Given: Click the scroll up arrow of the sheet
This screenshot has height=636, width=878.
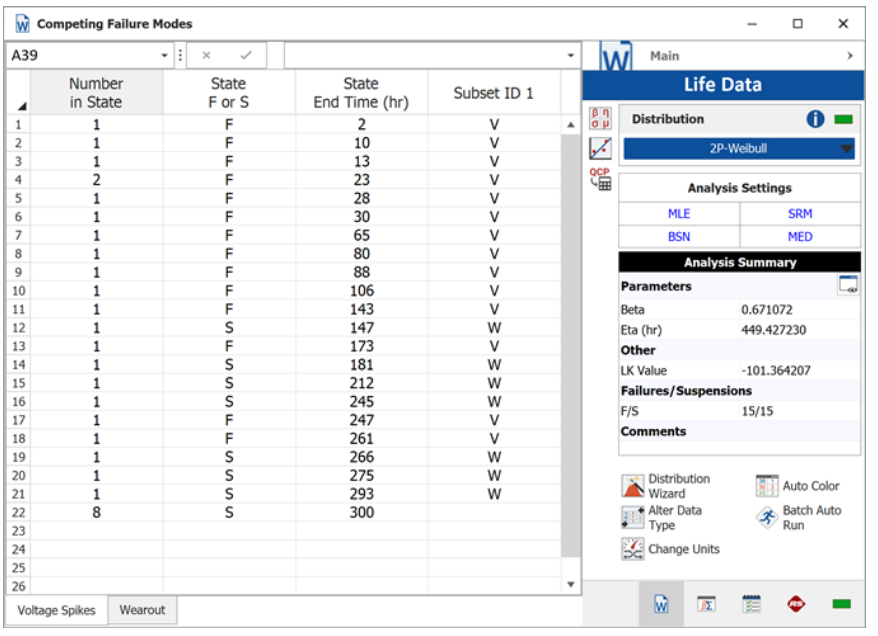Looking at the screenshot, I should [571, 125].
